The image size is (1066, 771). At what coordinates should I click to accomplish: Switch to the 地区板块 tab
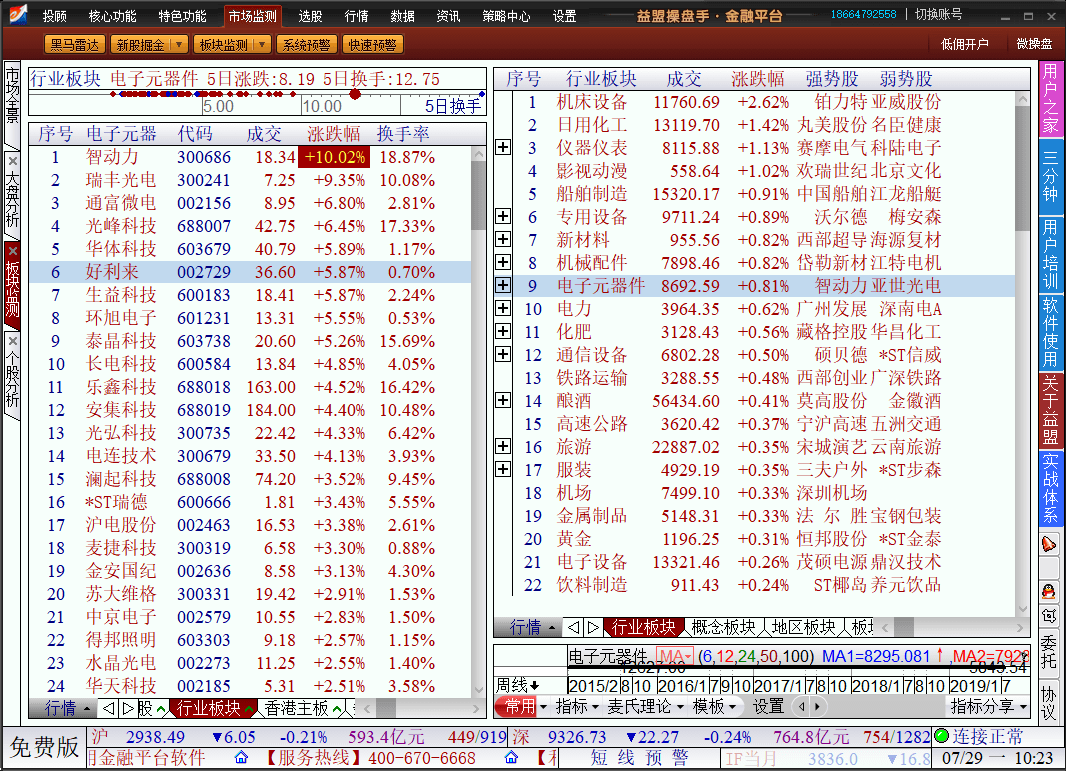(x=803, y=627)
